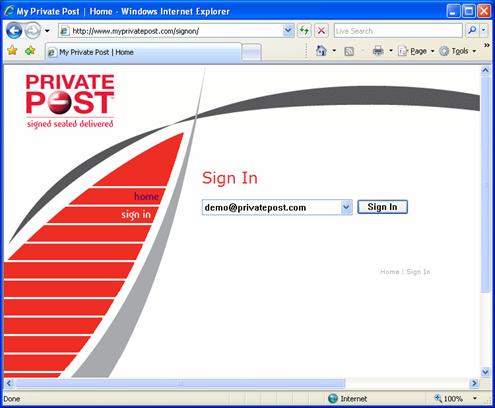Click the browser Back arrow button
This screenshot has height=408, width=495.
click(x=14, y=31)
